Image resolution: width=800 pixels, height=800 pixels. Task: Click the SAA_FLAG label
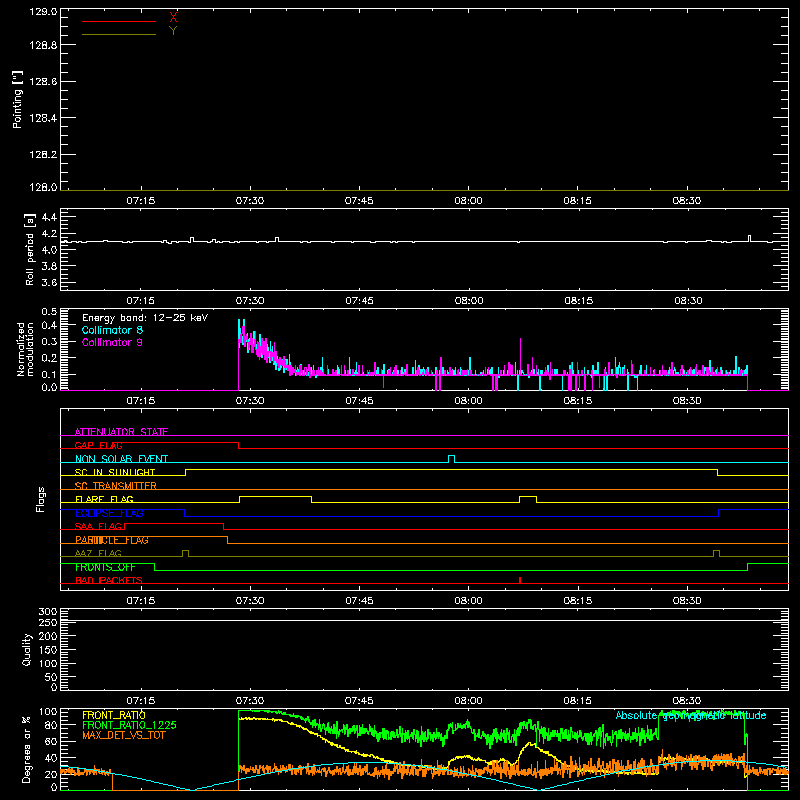[98, 526]
